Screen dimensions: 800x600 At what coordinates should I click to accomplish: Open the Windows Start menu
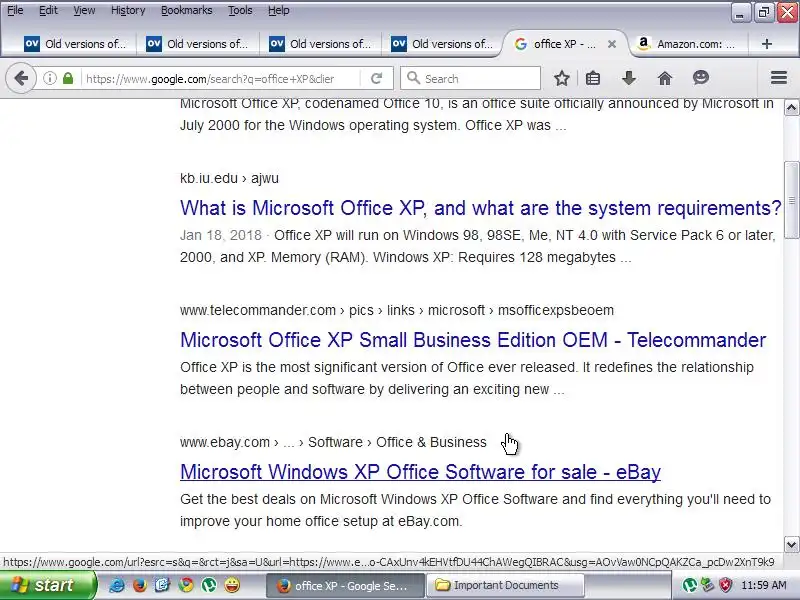47,585
